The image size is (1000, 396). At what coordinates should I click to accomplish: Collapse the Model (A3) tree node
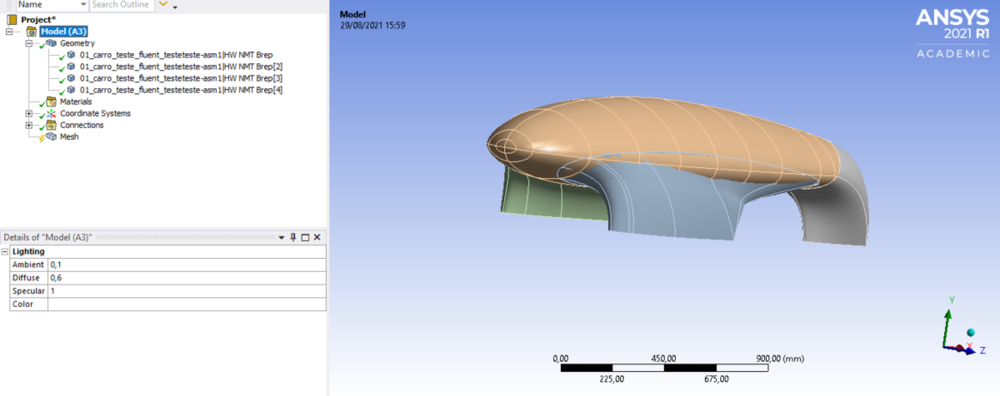[x=8, y=31]
